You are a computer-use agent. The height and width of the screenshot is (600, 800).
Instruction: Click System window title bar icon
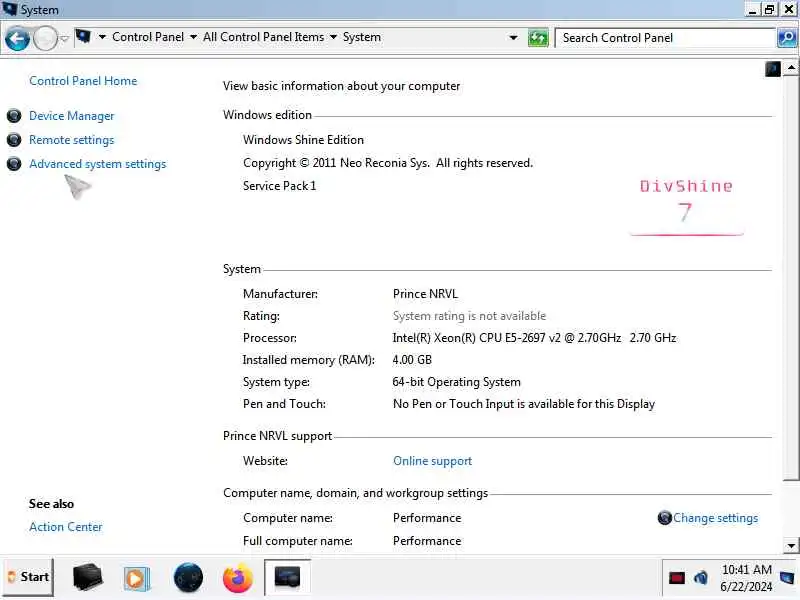[x=10, y=9]
